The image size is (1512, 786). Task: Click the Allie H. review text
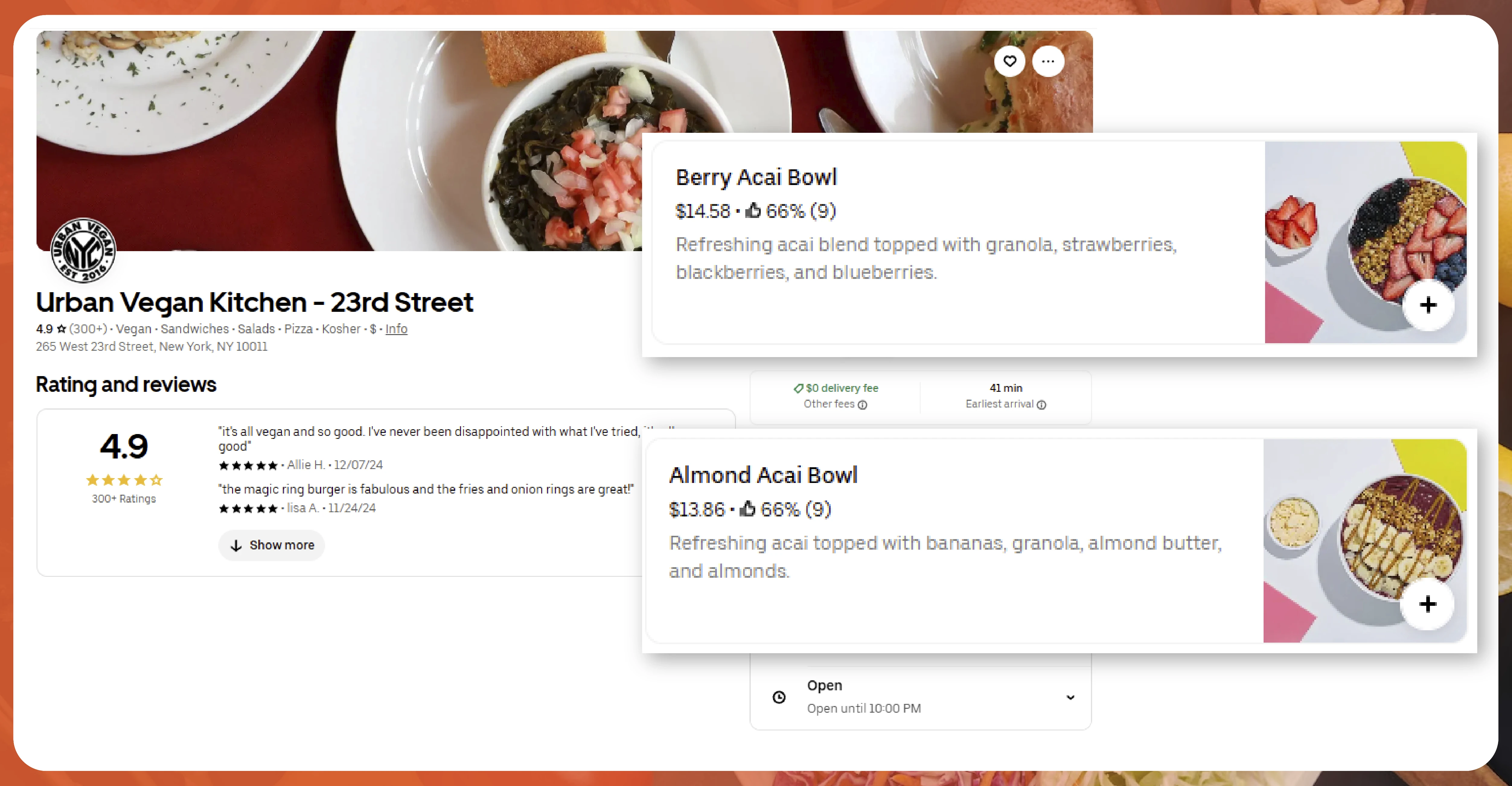pyautogui.click(x=428, y=438)
